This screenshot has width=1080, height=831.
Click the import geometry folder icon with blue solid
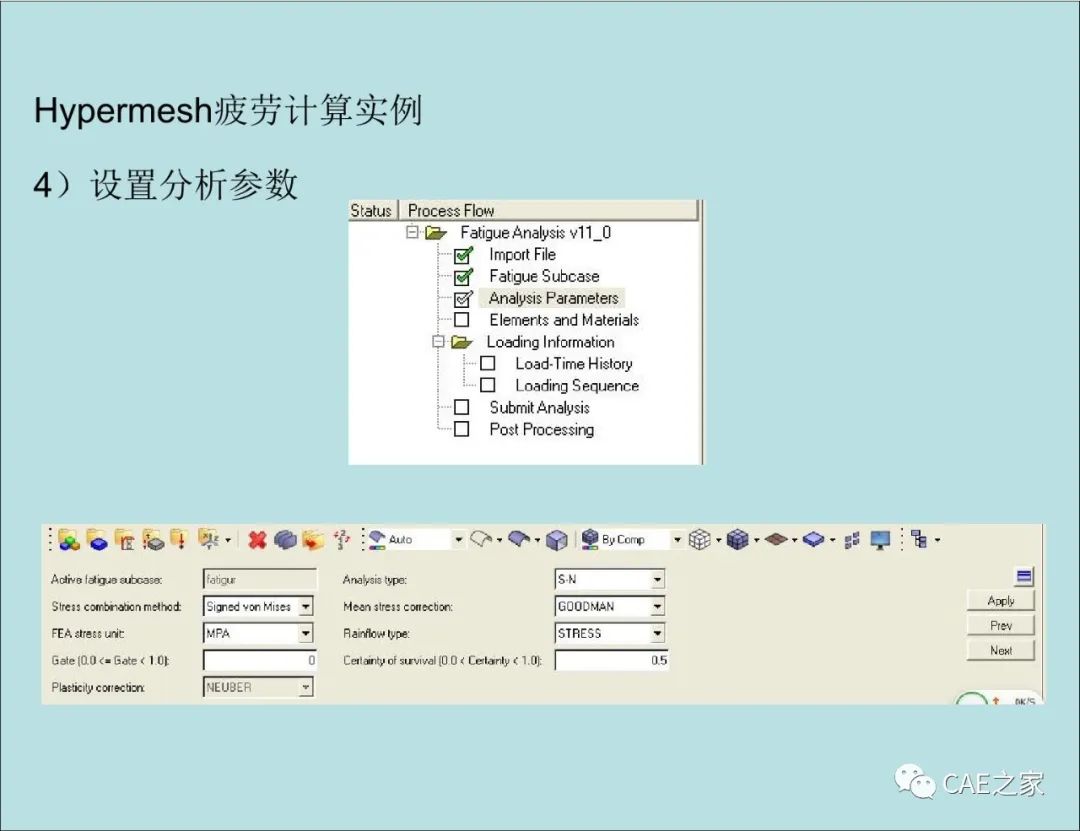pos(97,540)
